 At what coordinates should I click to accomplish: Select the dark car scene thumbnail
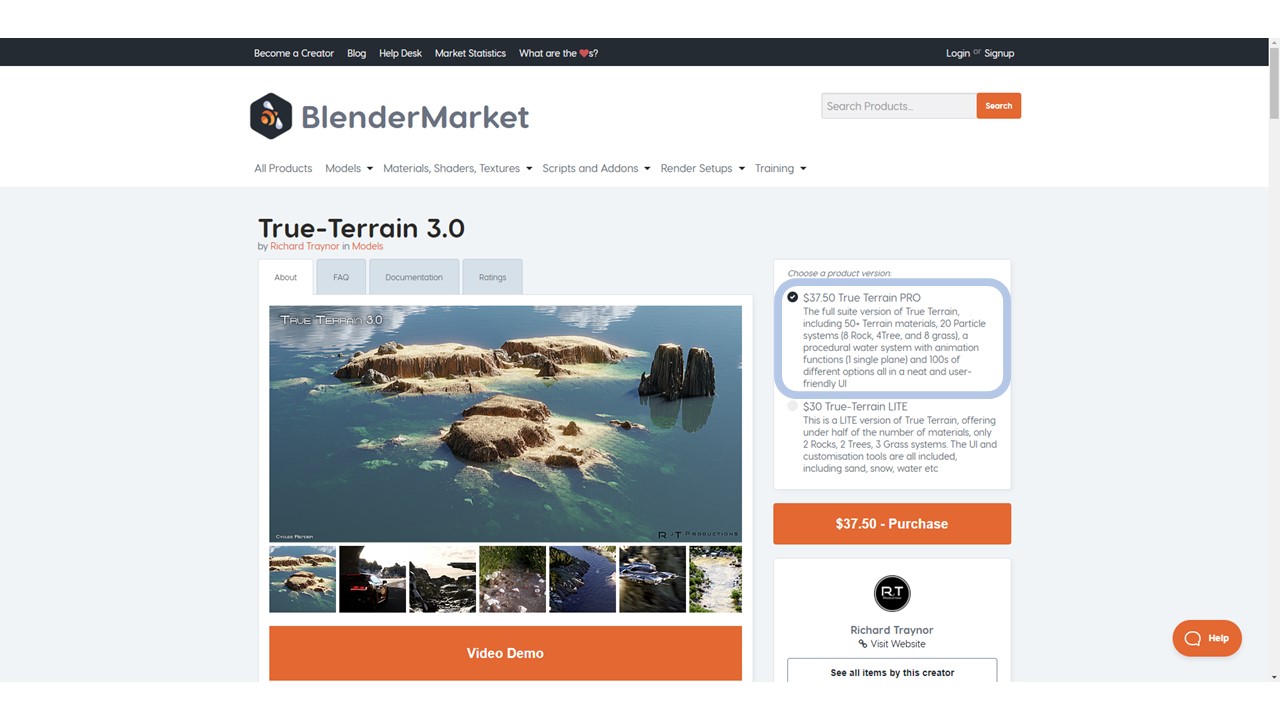pyautogui.click(x=372, y=579)
